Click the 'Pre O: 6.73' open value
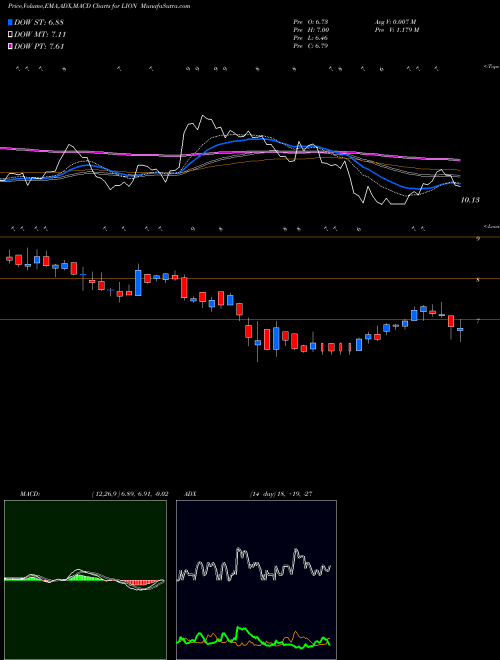The height and width of the screenshot is (660, 500). pyautogui.click(x=311, y=22)
